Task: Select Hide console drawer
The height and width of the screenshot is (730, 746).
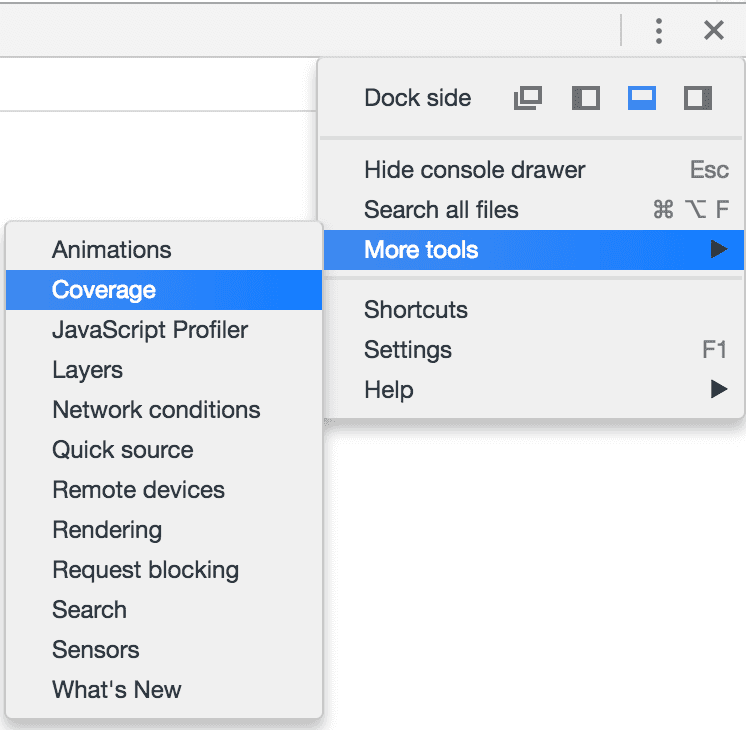Action: pos(475,170)
